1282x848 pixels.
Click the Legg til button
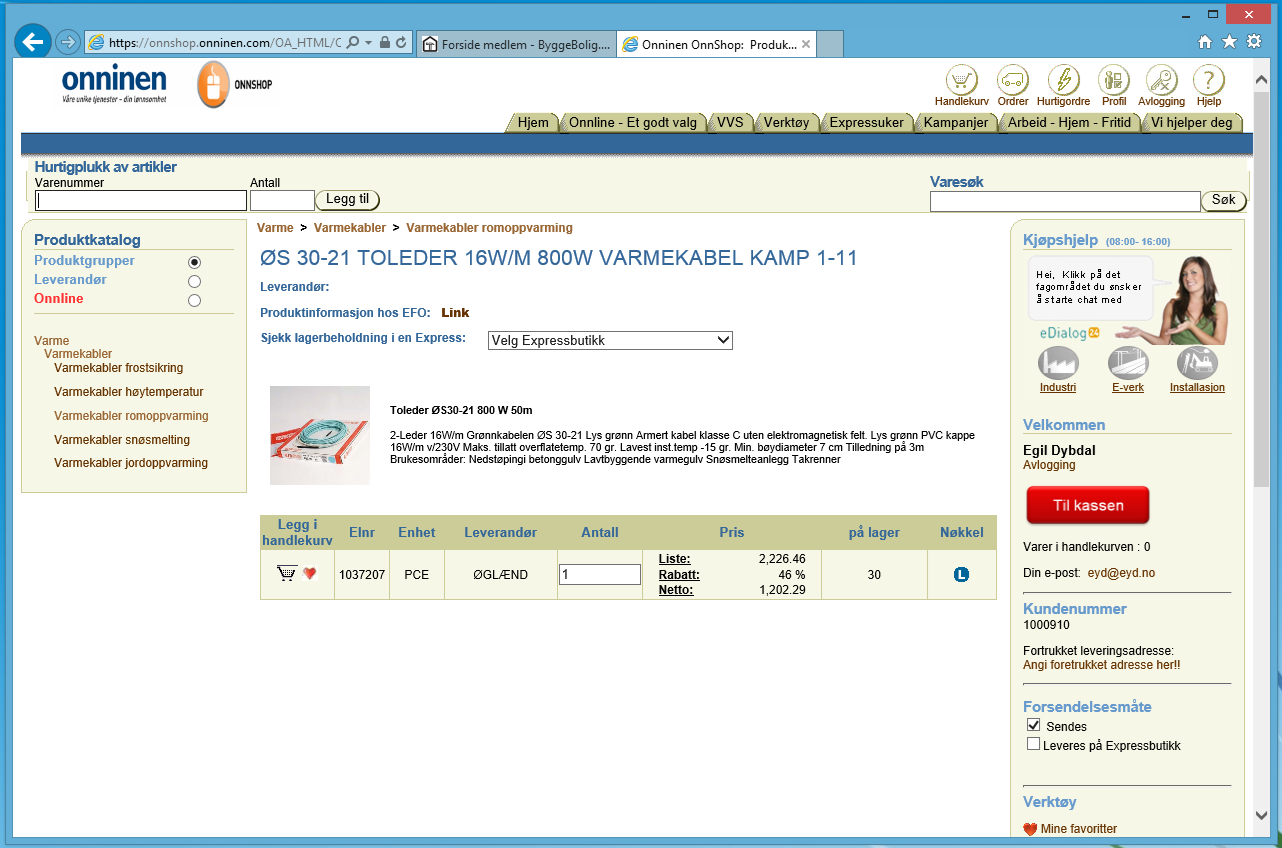(x=347, y=200)
